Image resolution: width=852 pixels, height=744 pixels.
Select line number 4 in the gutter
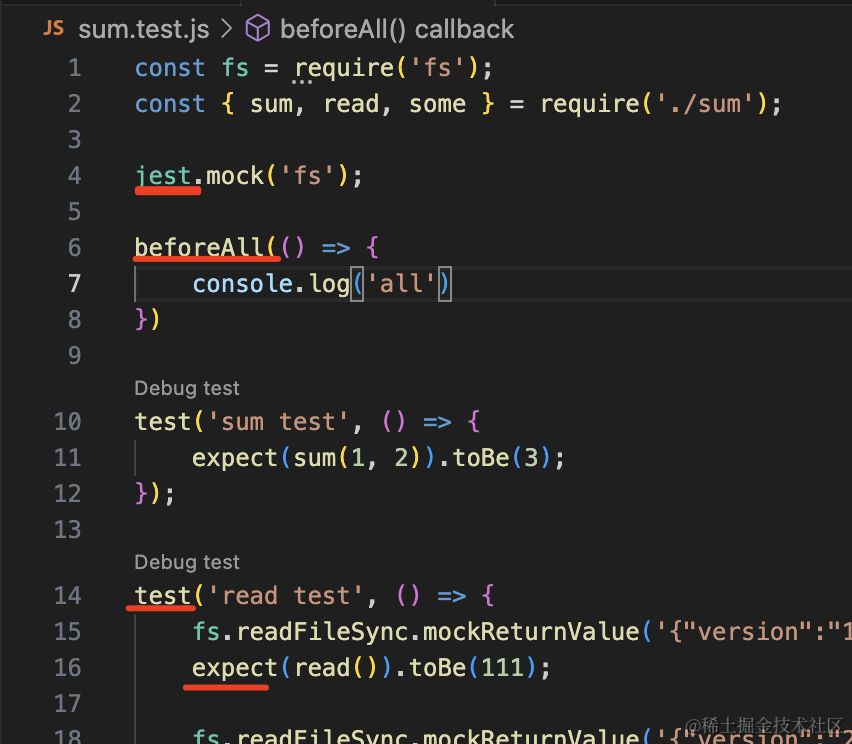(74, 176)
